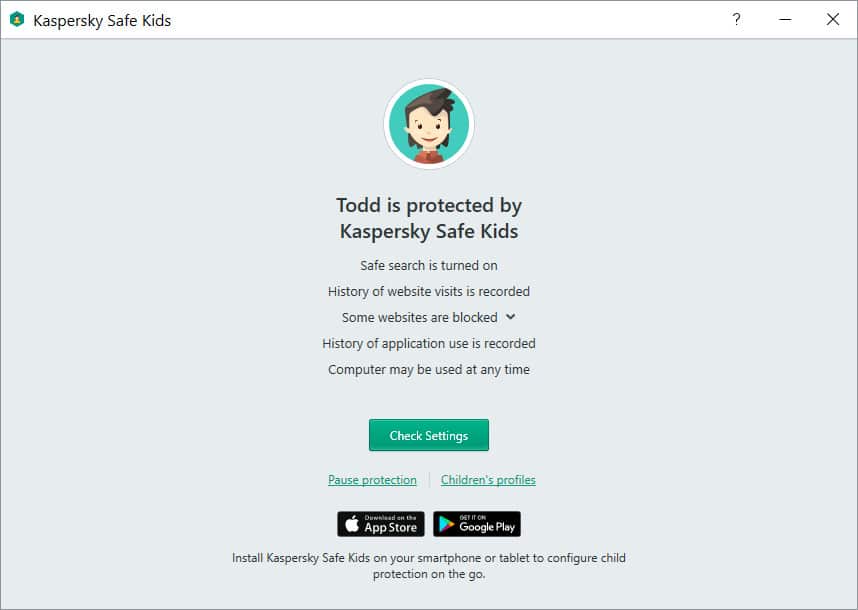Click 'Safe search is turned on' status
Image resolution: width=858 pixels, height=610 pixels.
(x=429, y=265)
